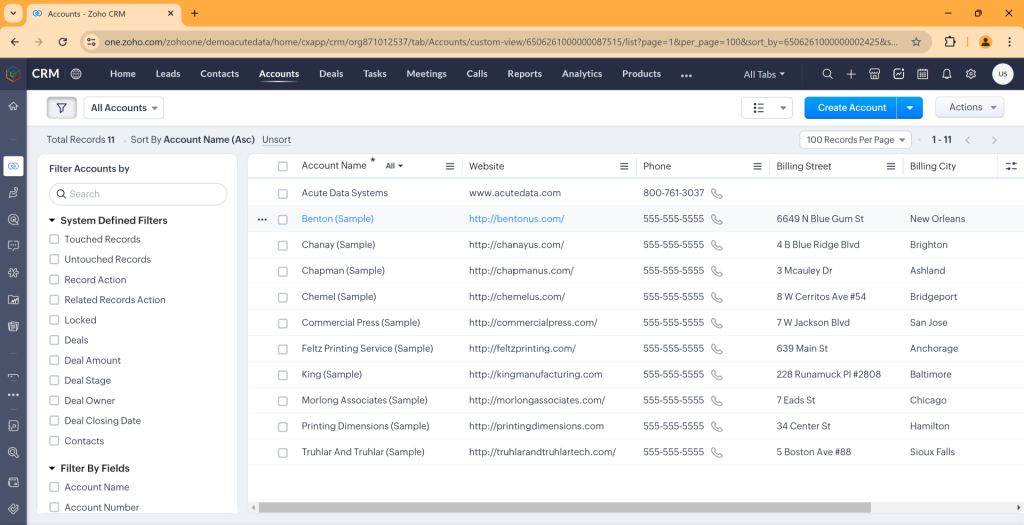Go to the Contacts tab
1024x525 pixels.
(x=219, y=74)
